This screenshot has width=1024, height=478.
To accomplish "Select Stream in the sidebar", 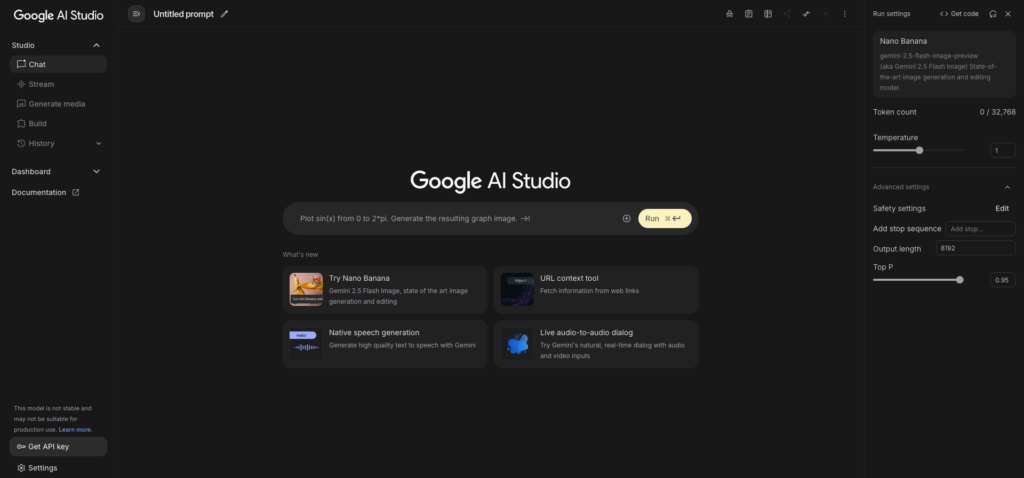I will point(58,84).
